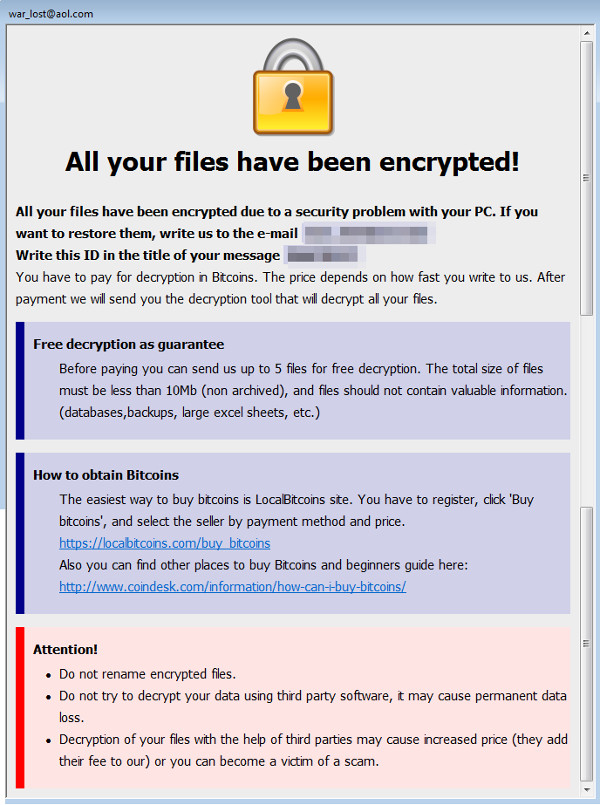The image size is (600, 805).
Task: Click the blue bar beside Free decryption section
Action: tap(19, 380)
